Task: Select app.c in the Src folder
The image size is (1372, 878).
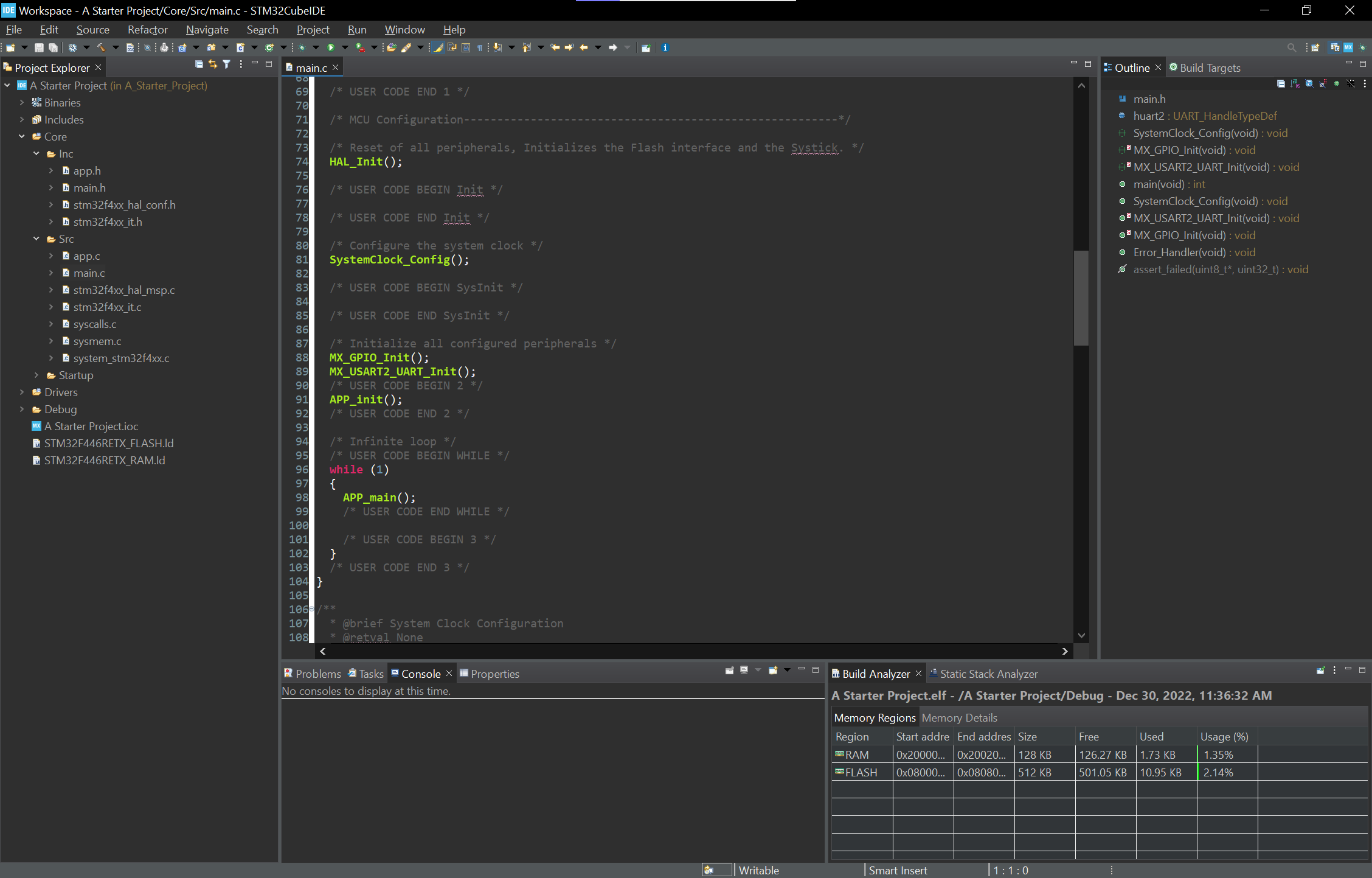Action: pyautogui.click(x=87, y=256)
